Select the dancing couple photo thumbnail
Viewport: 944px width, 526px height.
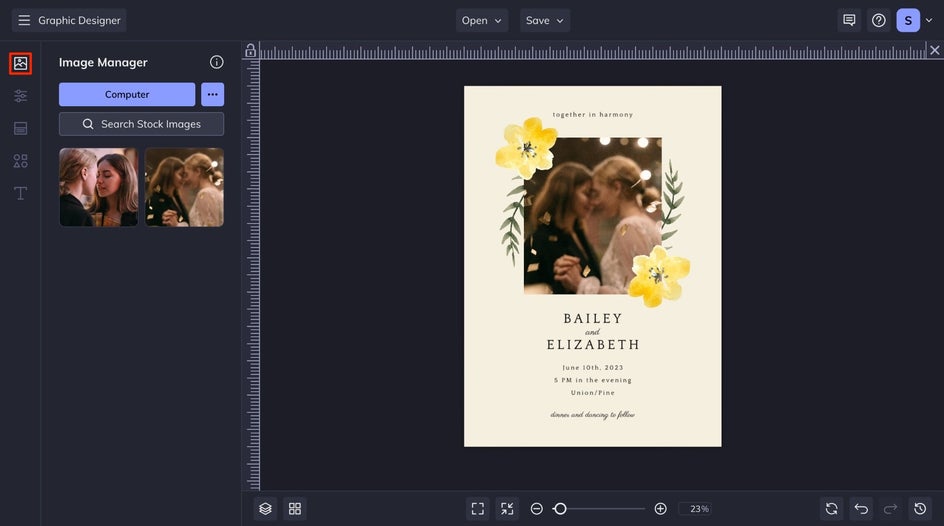(x=184, y=187)
